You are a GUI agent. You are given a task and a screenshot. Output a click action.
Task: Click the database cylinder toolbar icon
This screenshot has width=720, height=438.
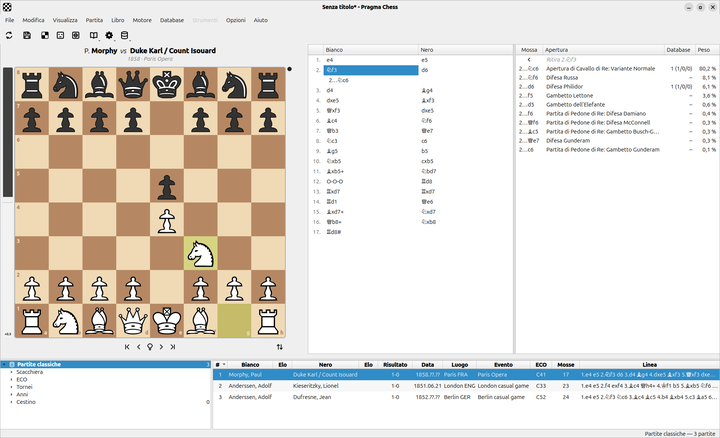(x=124, y=35)
